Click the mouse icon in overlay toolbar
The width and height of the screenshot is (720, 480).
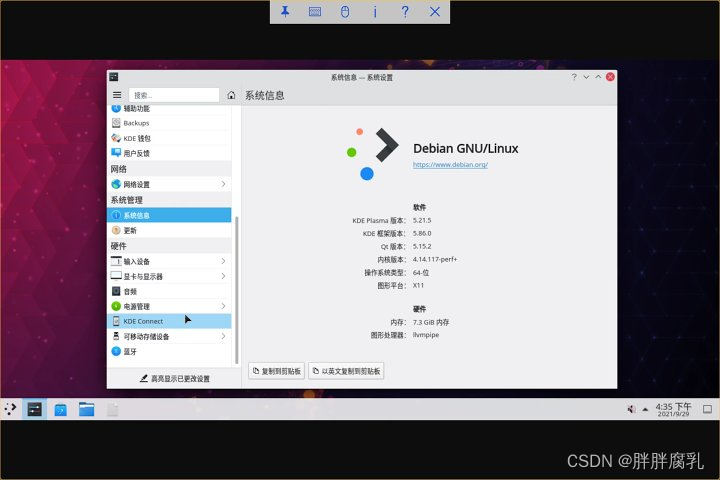[345, 11]
